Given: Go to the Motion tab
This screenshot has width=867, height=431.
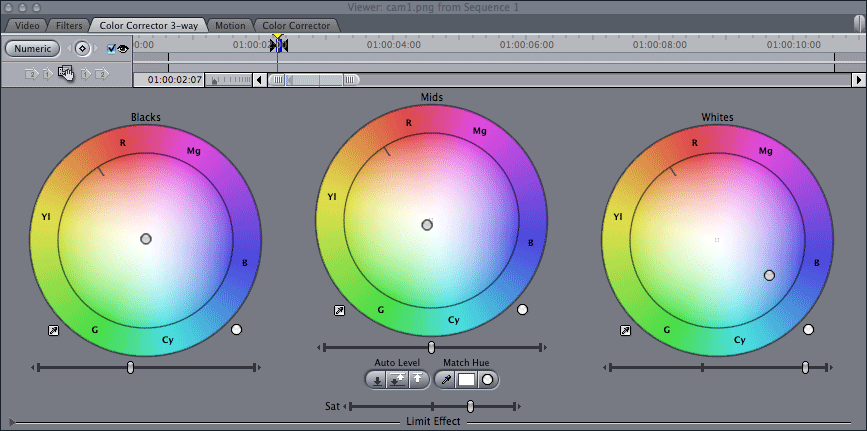Looking at the screenshot, I should point(230,25).
